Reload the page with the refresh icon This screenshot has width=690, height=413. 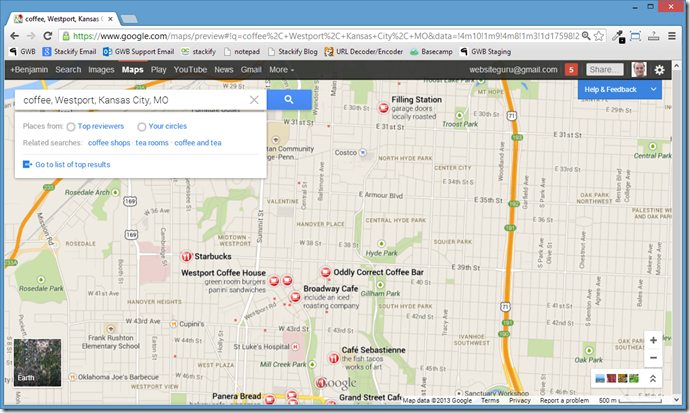pos(48,36)
